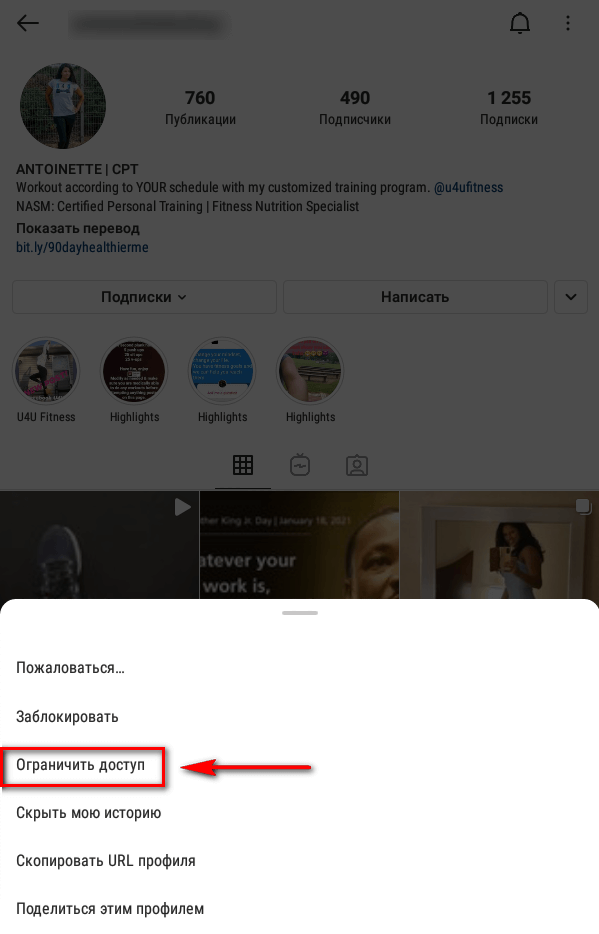
Task: Open the mirror selfie post thumbnail
Action: [x=499, y=544]
